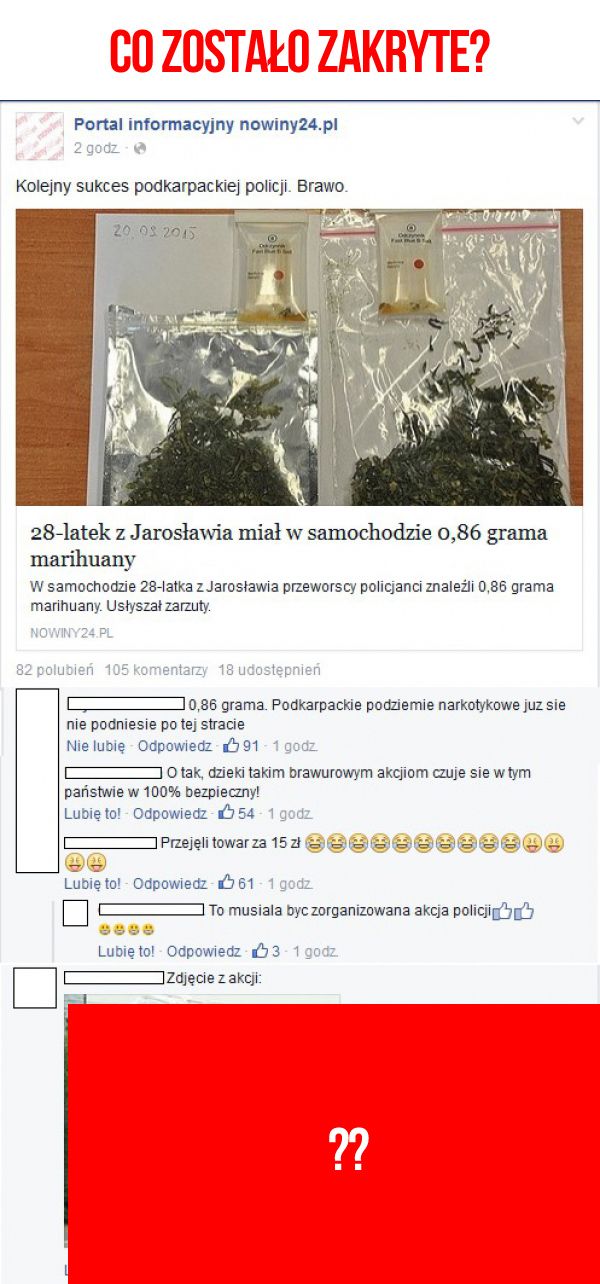Click the nowiny24.pl page profile picture
Viewport: 600px width, 1284px height.
point(40,136)
